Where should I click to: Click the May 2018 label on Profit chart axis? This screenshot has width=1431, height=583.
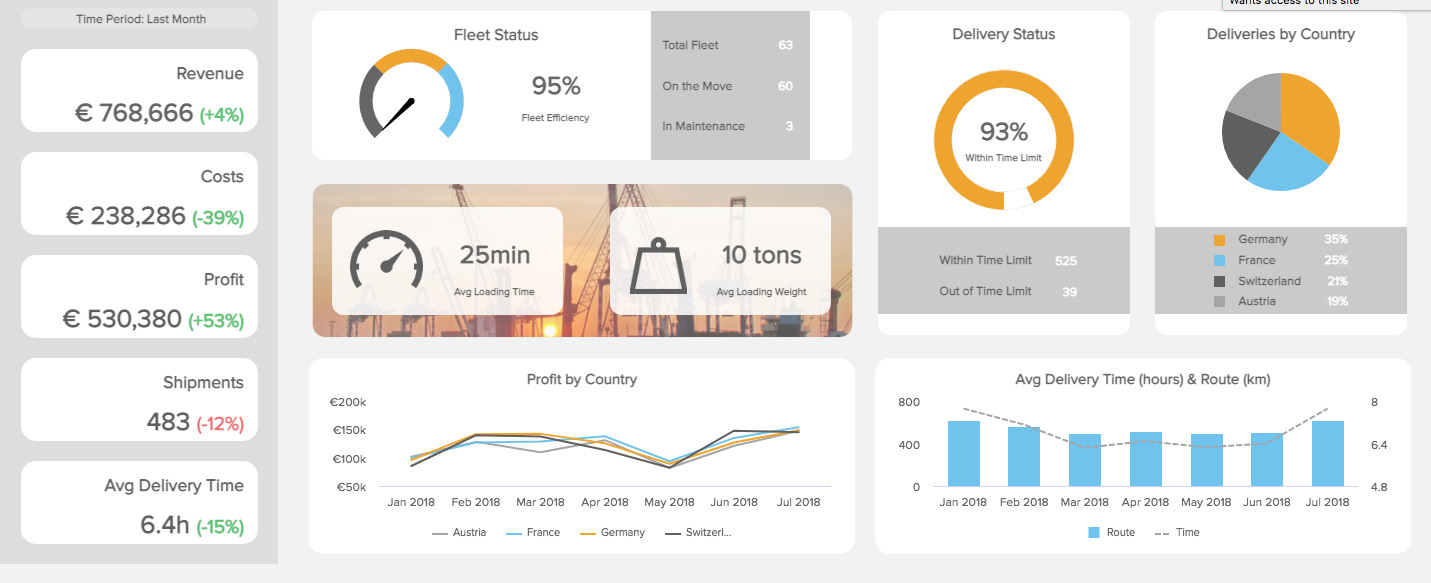(669, 502)
